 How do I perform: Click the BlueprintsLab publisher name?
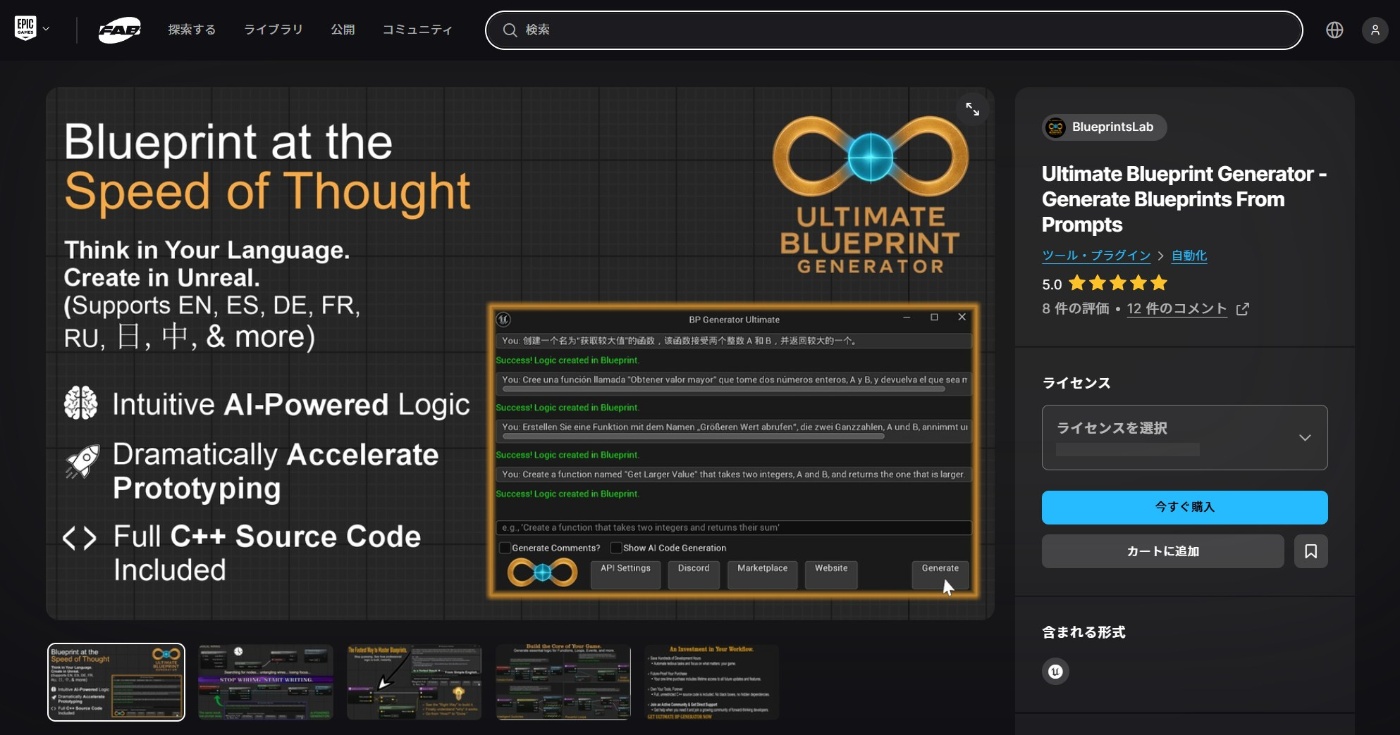1112,127
